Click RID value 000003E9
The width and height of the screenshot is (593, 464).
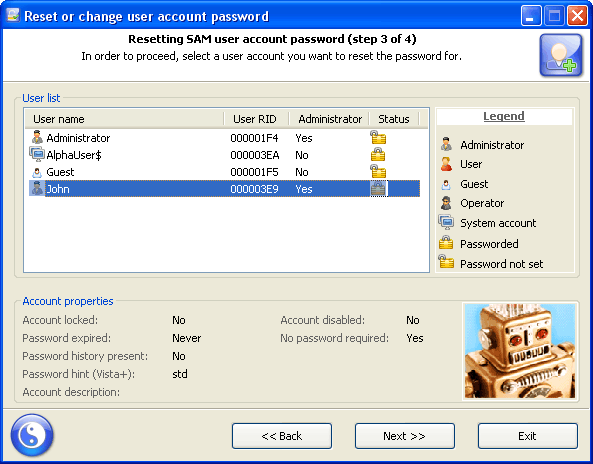click(x=254, y=189)
